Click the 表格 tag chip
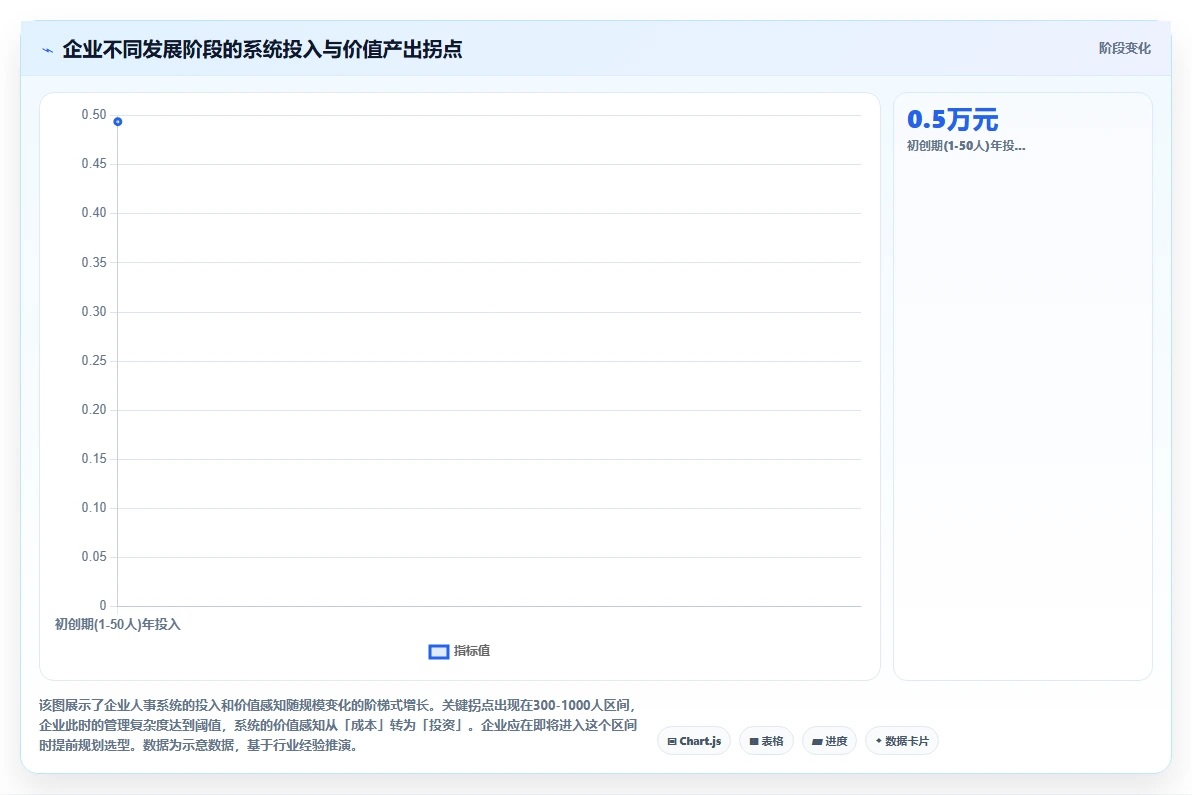This screenshot has height=795, width=1192. pos(766,741)
